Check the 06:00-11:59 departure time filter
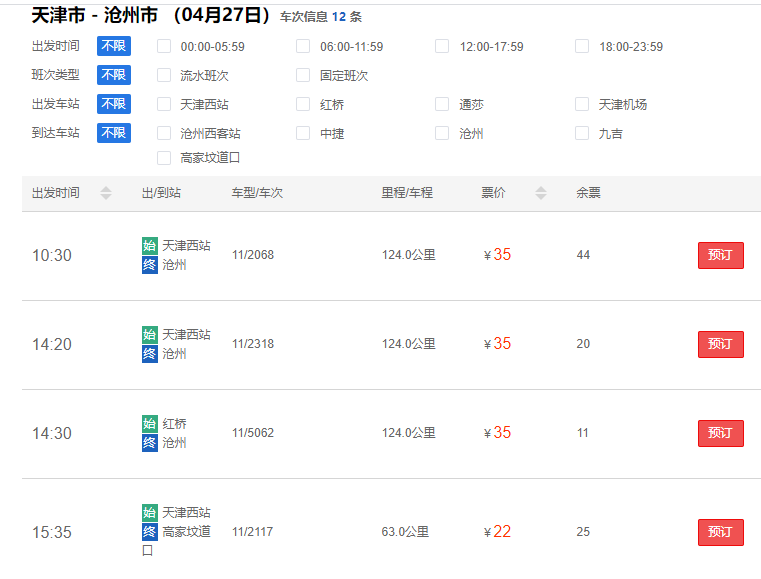The width and height of the screenshot is (761, 579). 303,46
